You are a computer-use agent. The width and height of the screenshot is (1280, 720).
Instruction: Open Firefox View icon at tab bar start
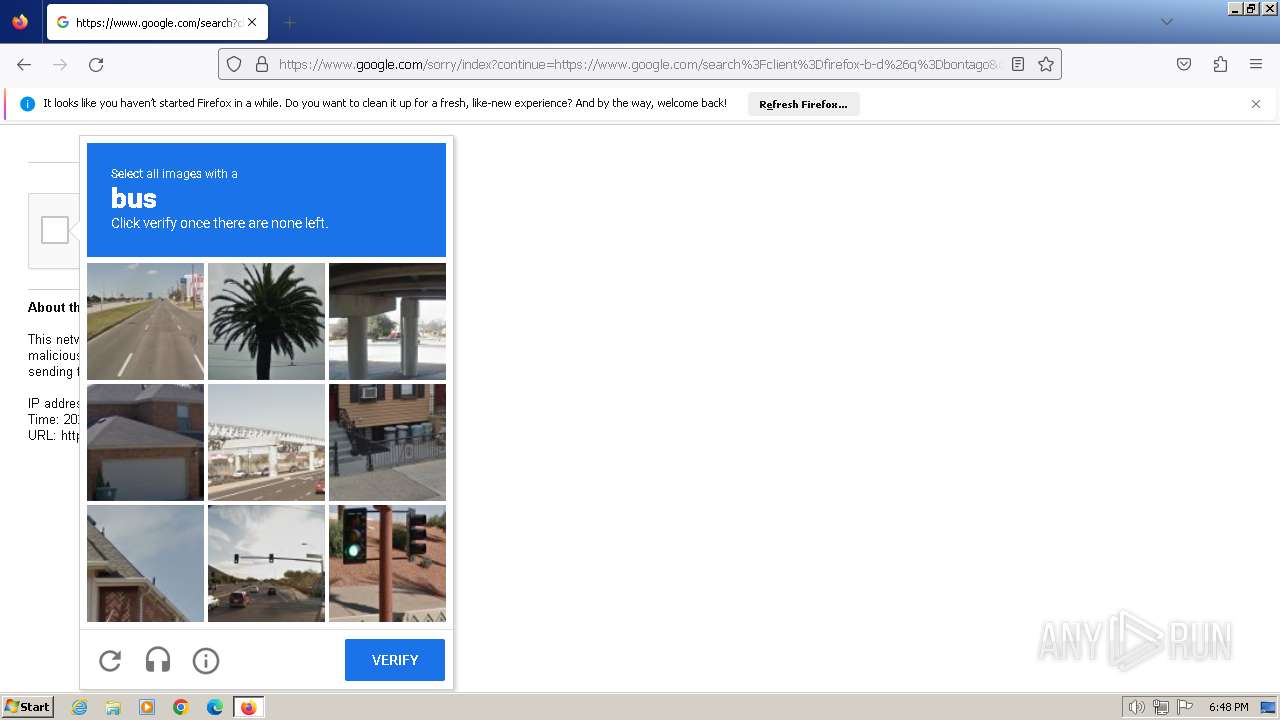(20, 22)
